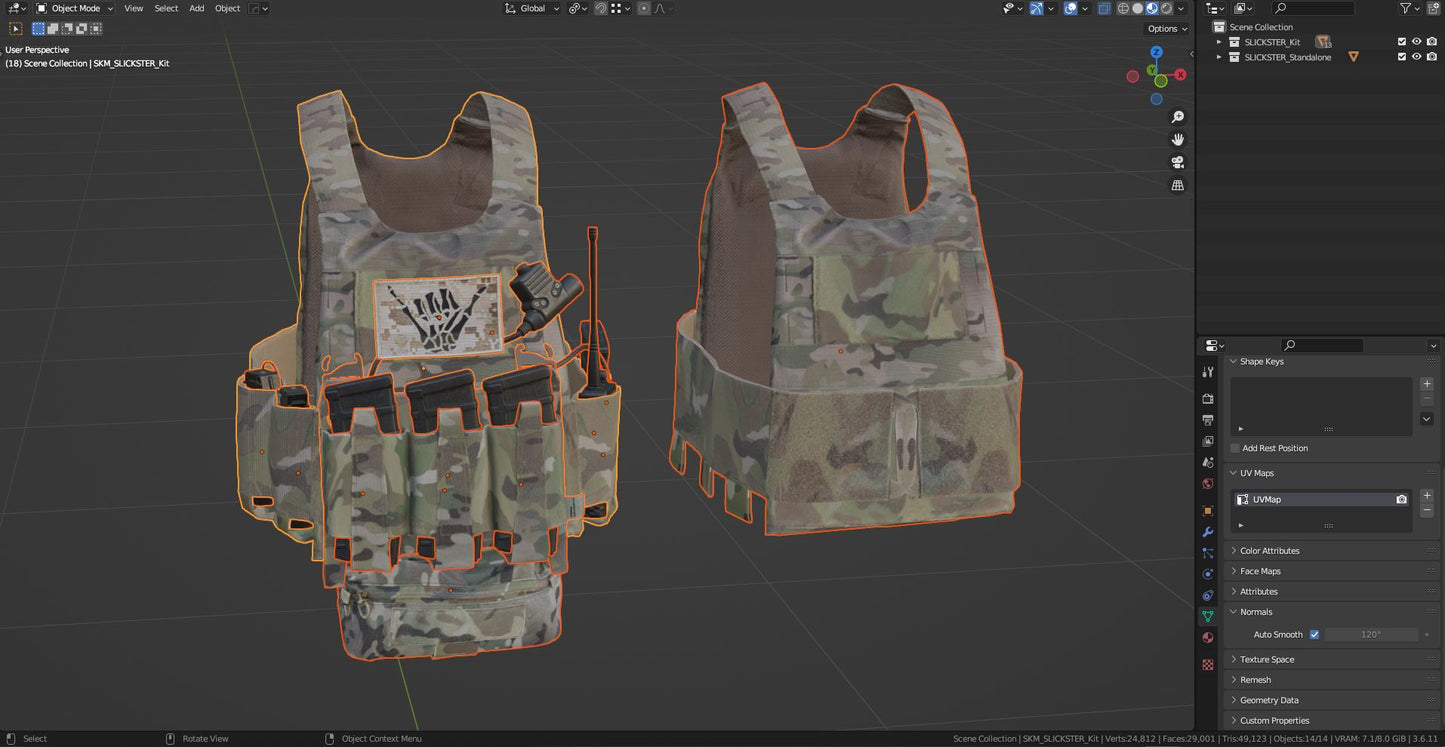Open the Add menu
The image size is (1445, 747).
coord(196,8)
